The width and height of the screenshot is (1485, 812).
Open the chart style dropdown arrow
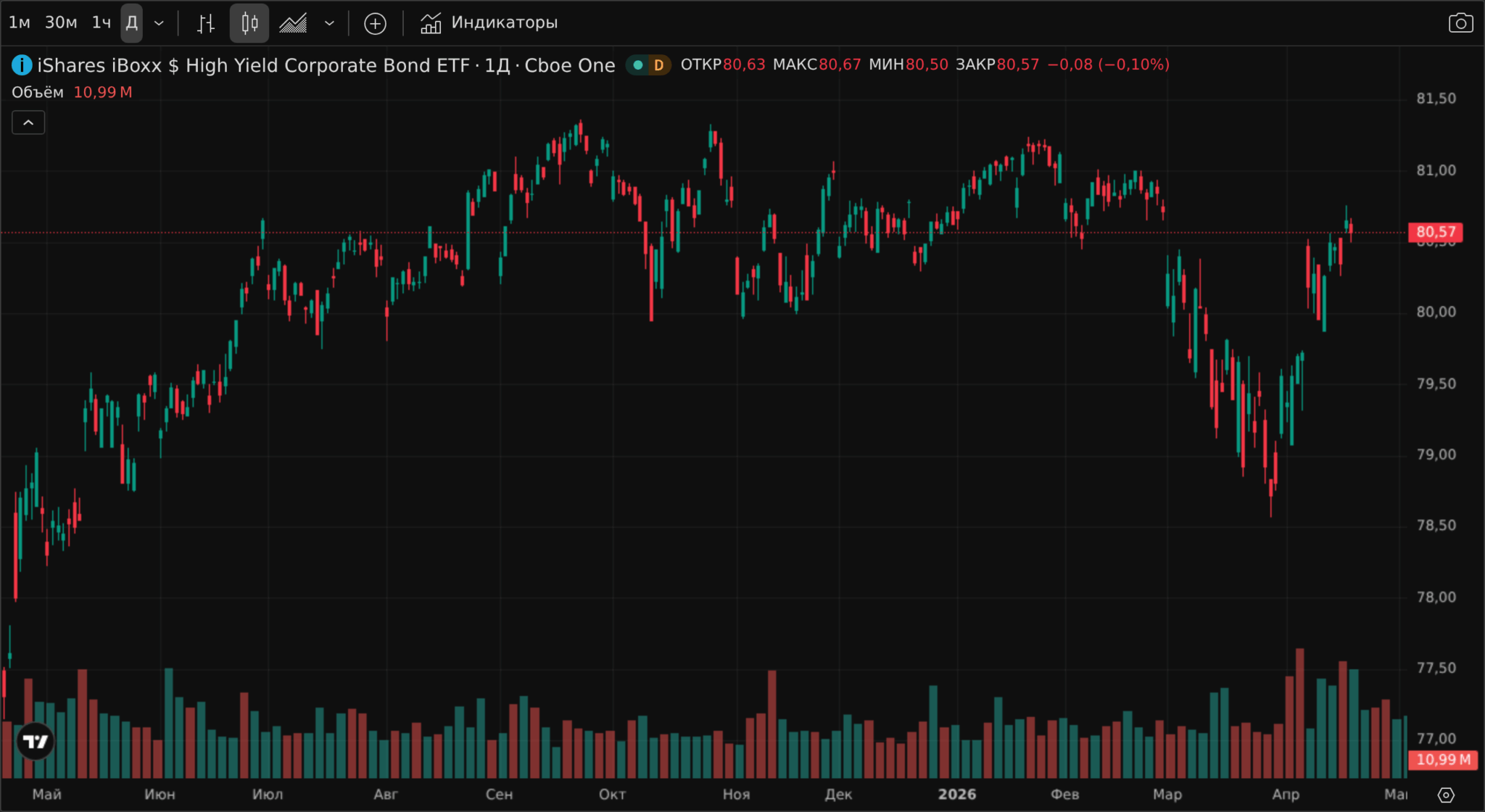[329, 23]
